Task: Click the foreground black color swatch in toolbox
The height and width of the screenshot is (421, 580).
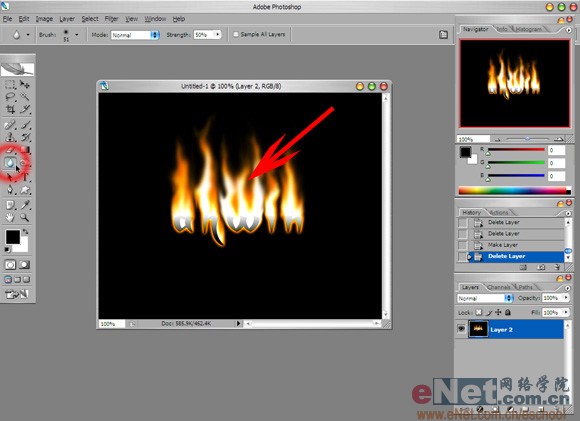Action: coord(13,237)
